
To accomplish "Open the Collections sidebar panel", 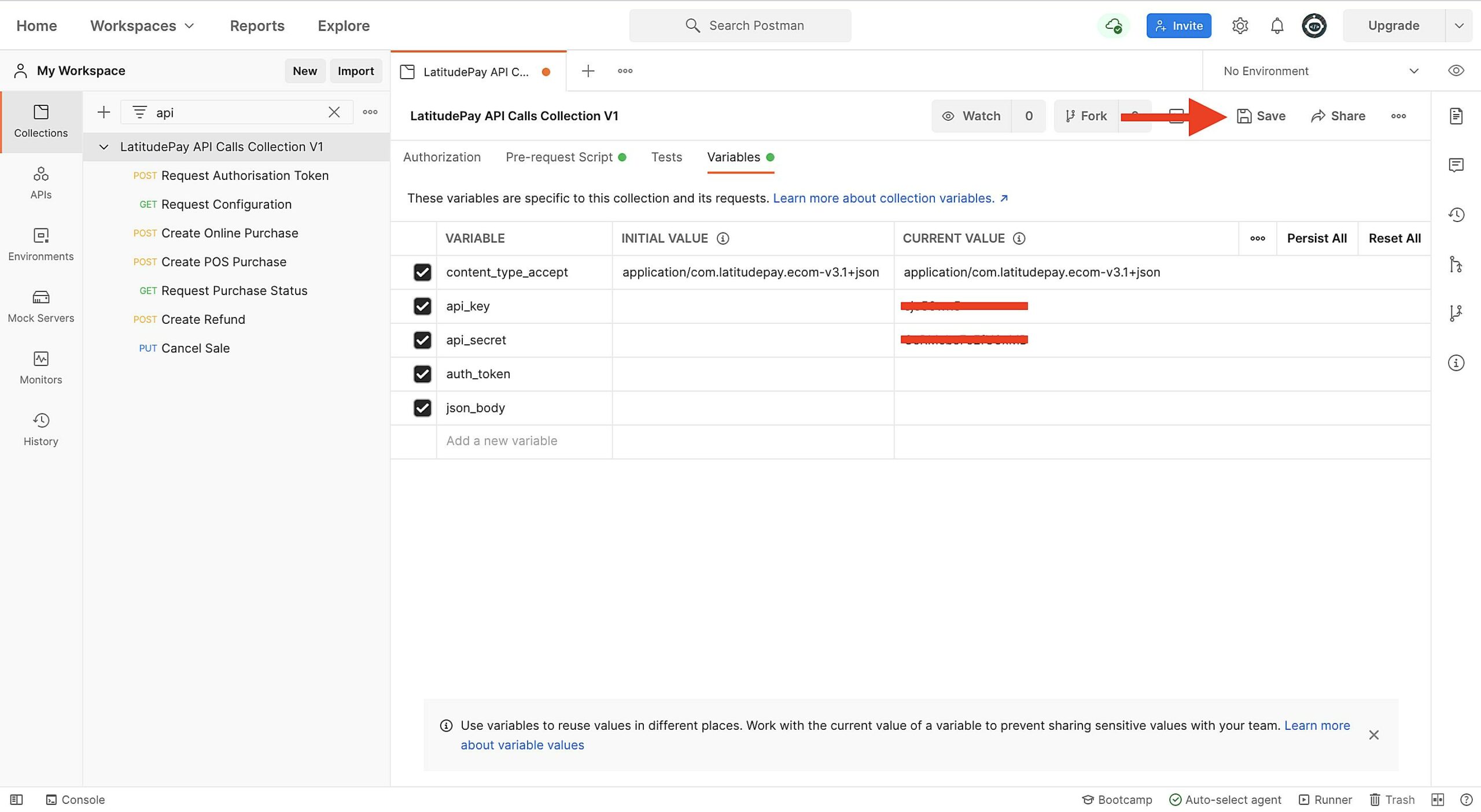I will [40, 121].
